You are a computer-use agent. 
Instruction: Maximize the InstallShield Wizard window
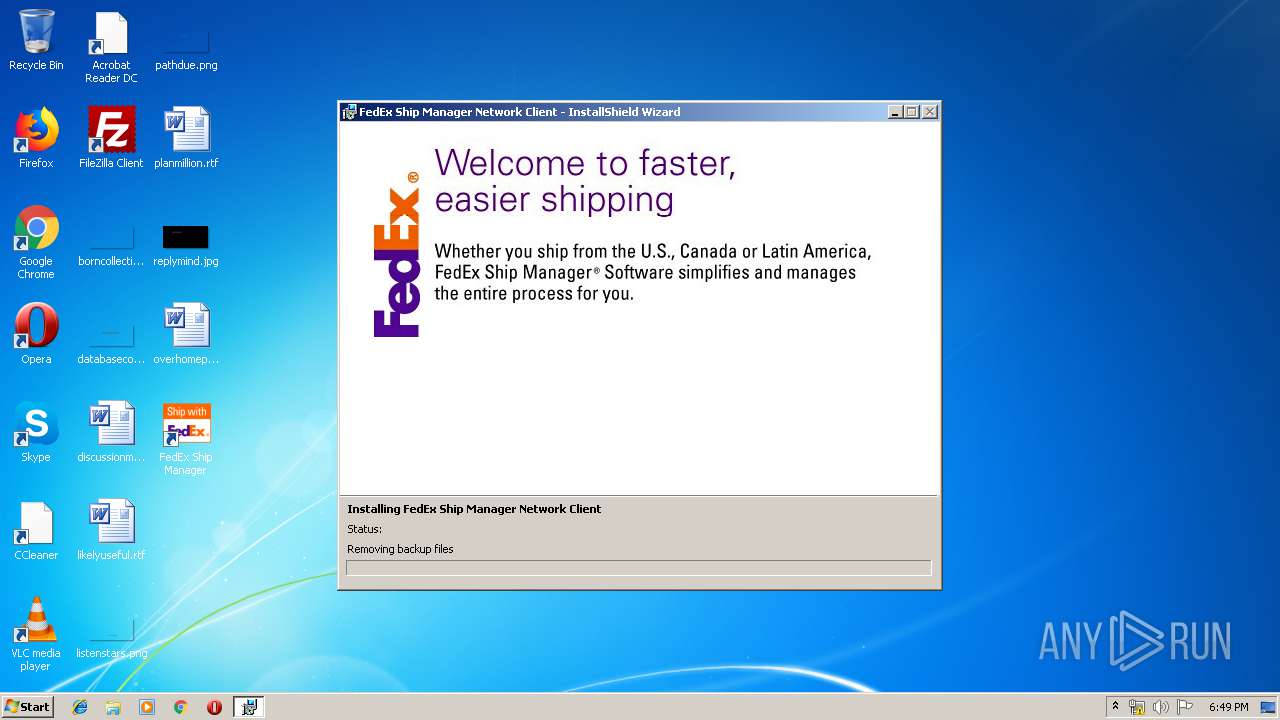[911, 112]
